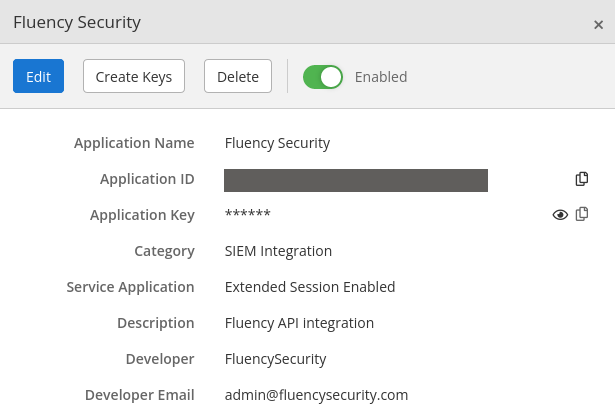
Task: Select the redacted Application ID value
Action: tap(356, 180)
